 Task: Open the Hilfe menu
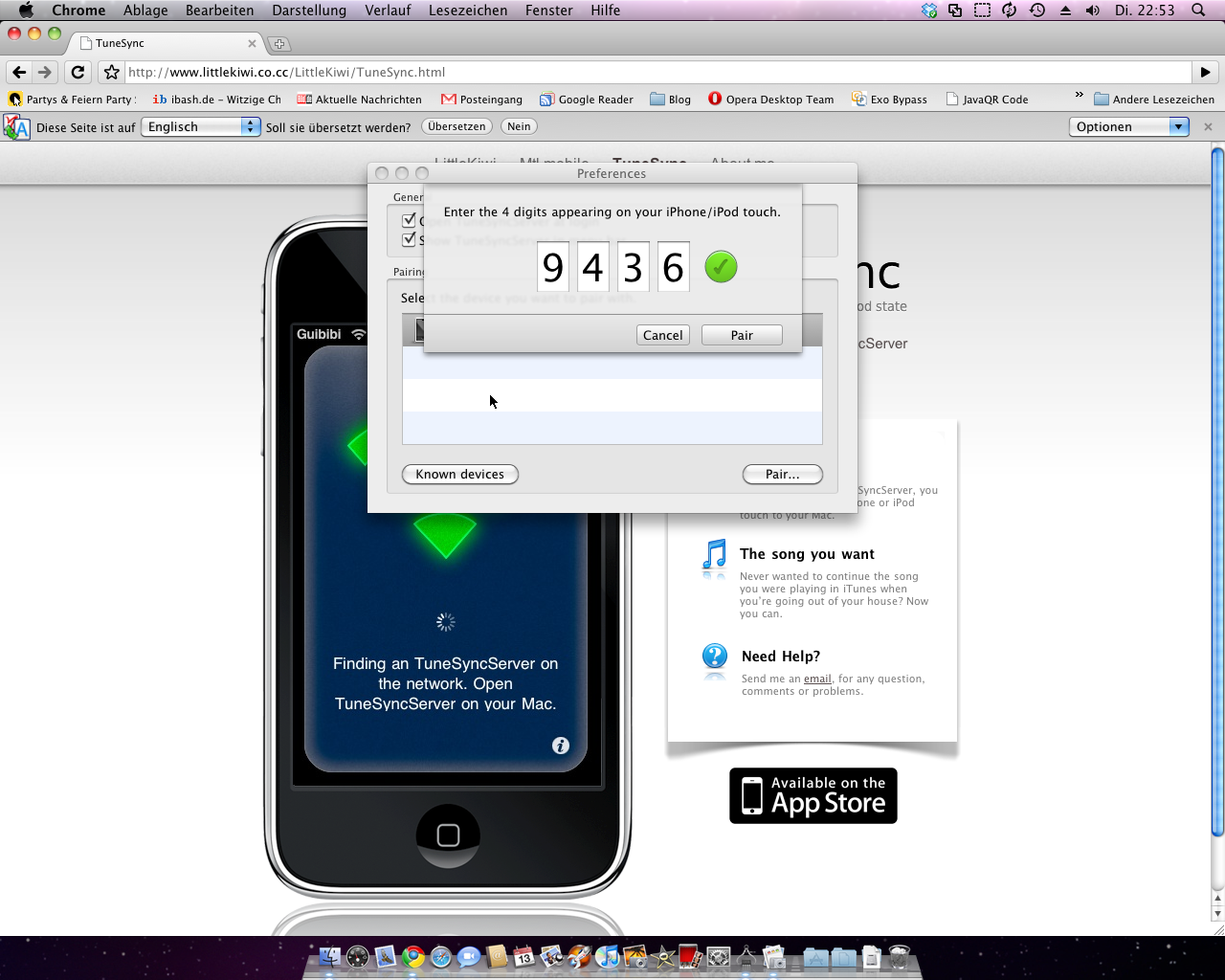(x=606, y=11)
